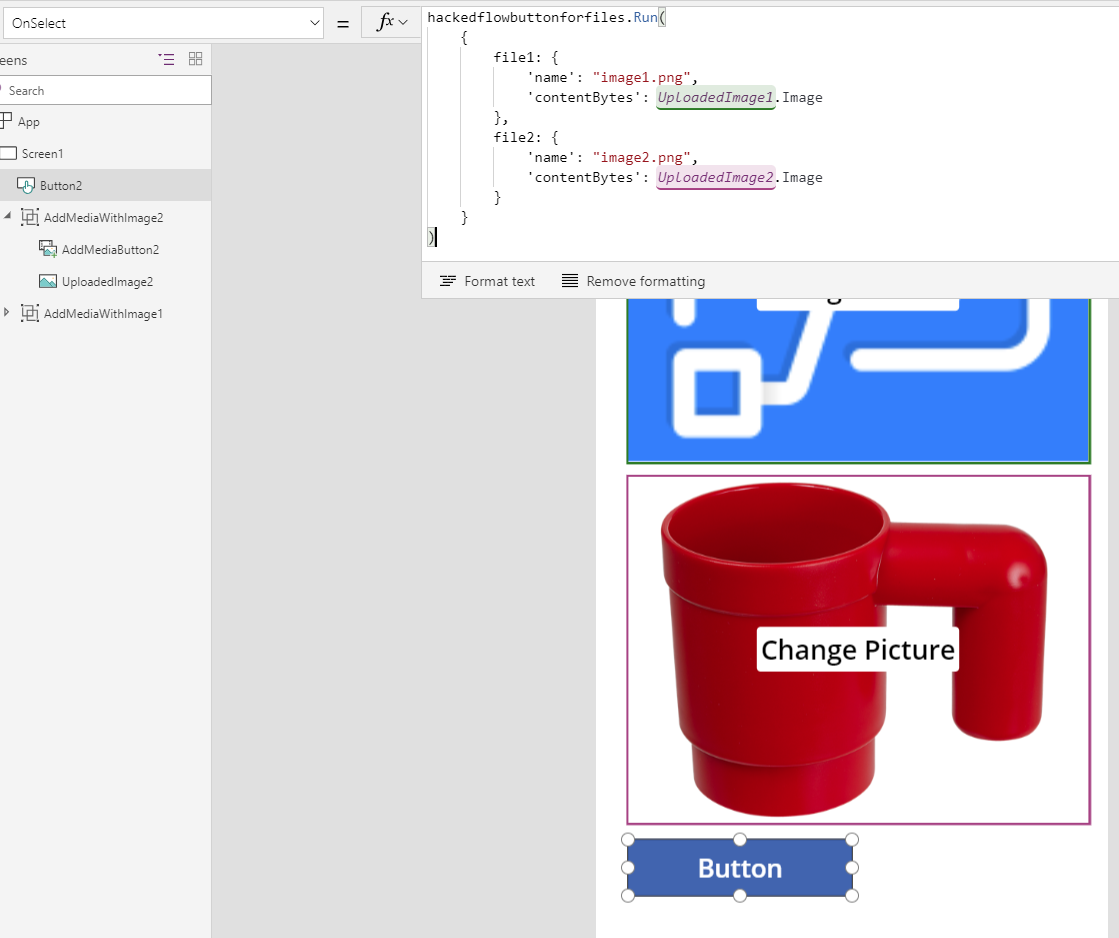Switch to thumbnail grid view icon

(195, 59)
